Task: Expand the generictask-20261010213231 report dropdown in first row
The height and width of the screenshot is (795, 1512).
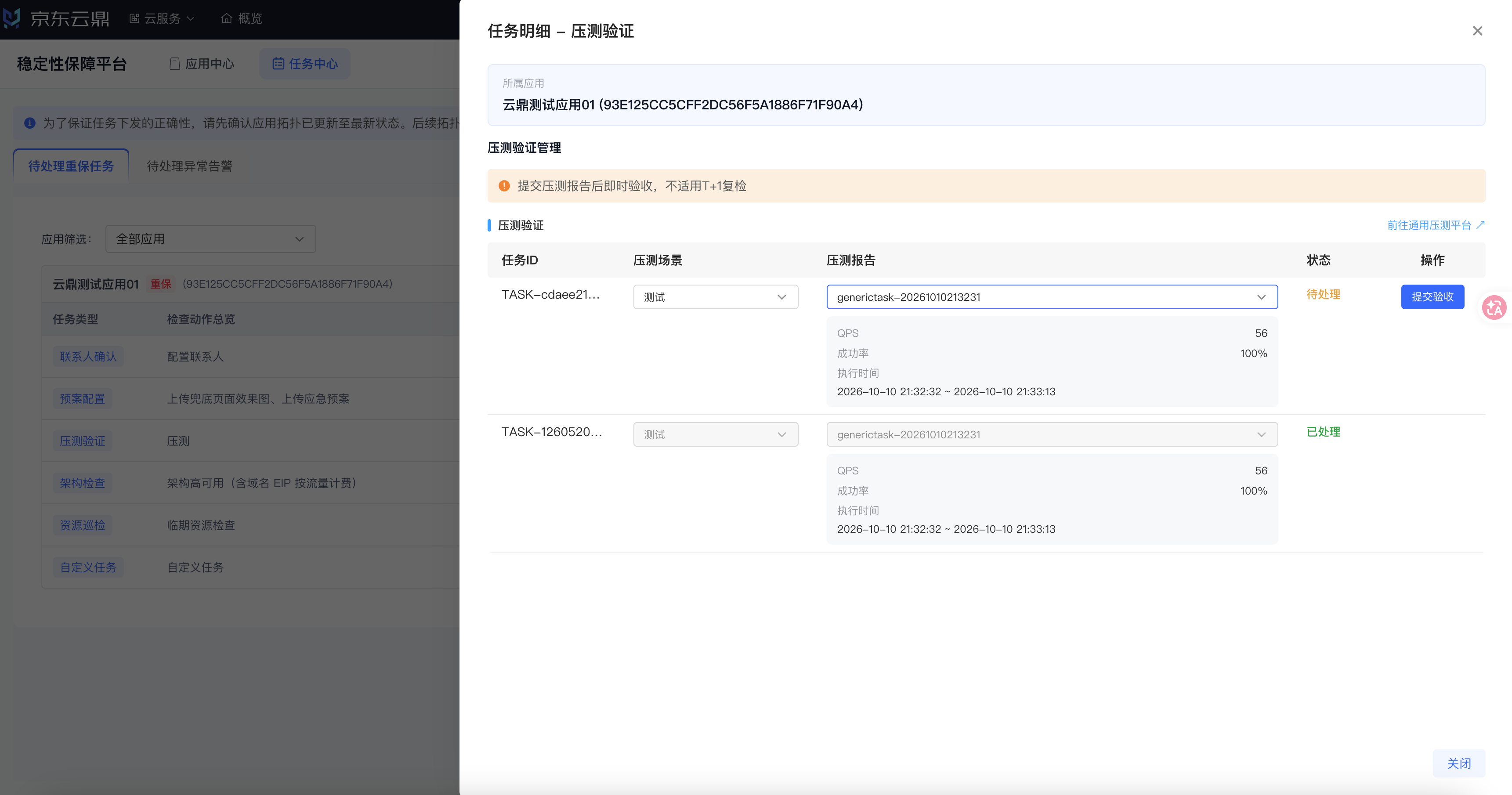Action: pos(1052,297)
